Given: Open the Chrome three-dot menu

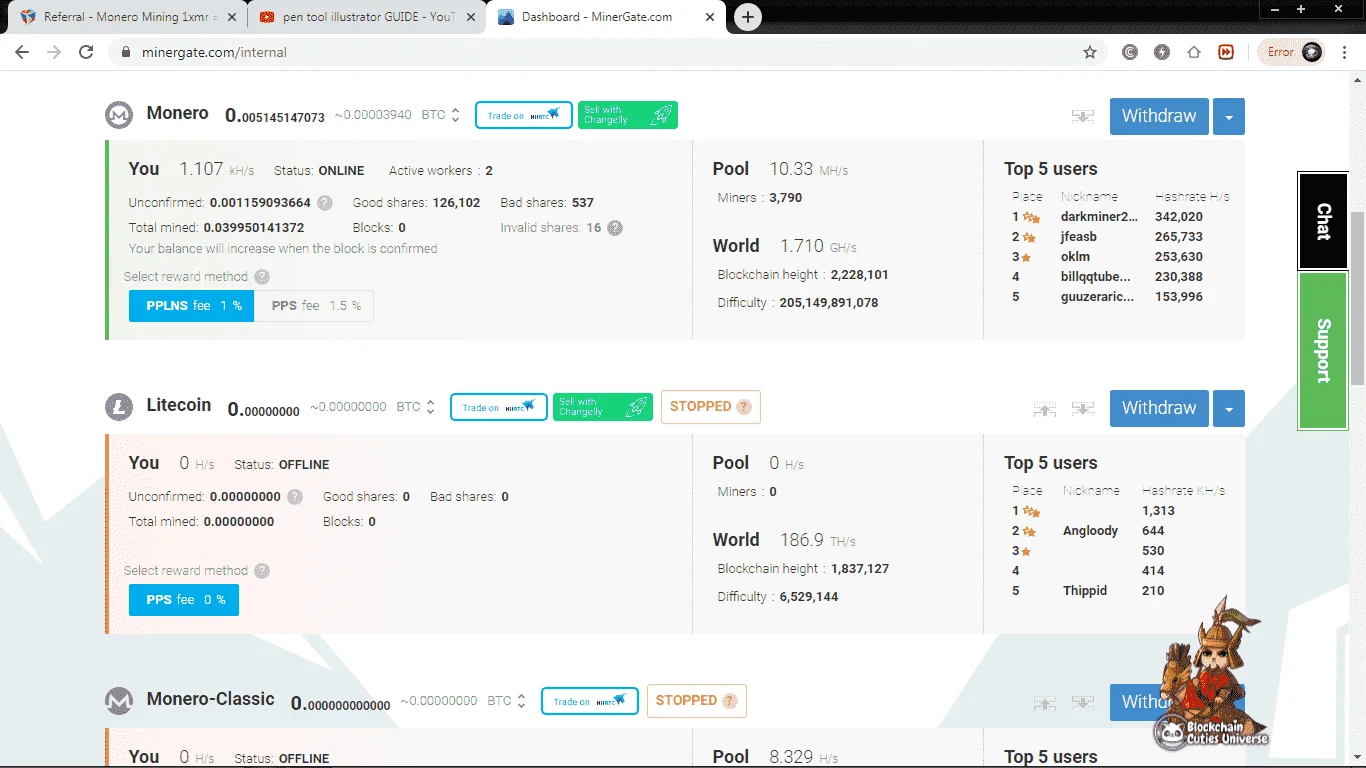Looking at the screenshot, I should tap(1345, 52).
